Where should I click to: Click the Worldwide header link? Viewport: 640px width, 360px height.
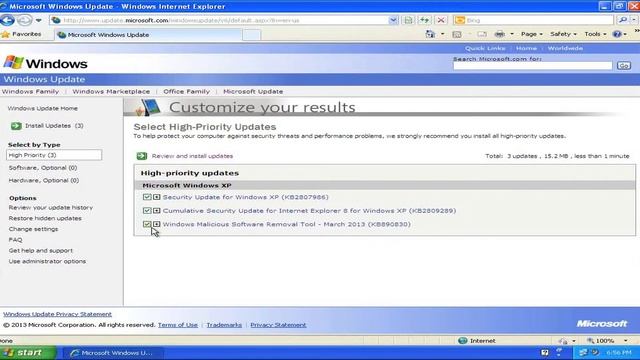pyautogui.click(x=565, y=48)
